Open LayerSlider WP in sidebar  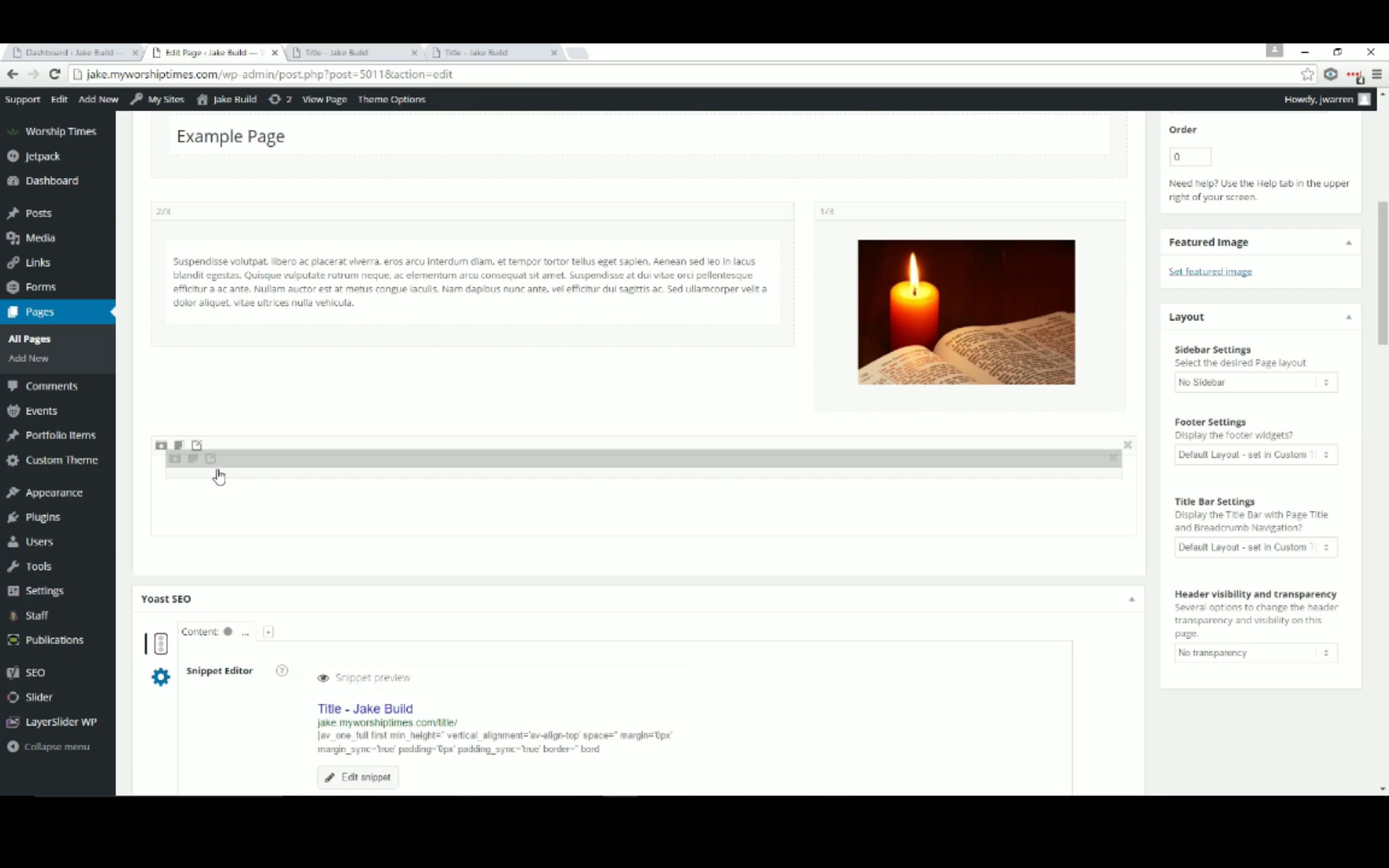(x=61, y=722)
